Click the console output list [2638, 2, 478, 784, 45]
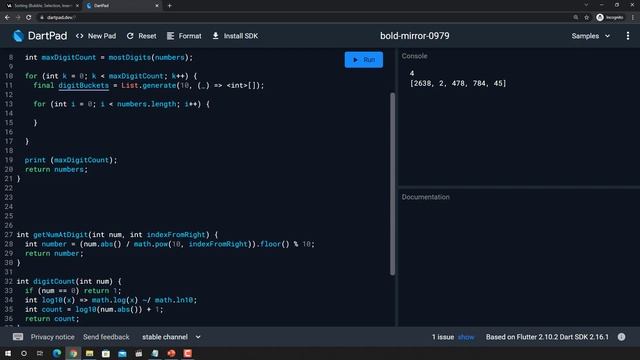The width and height of the screenshot is (640, 360). [x=458, y=83]
